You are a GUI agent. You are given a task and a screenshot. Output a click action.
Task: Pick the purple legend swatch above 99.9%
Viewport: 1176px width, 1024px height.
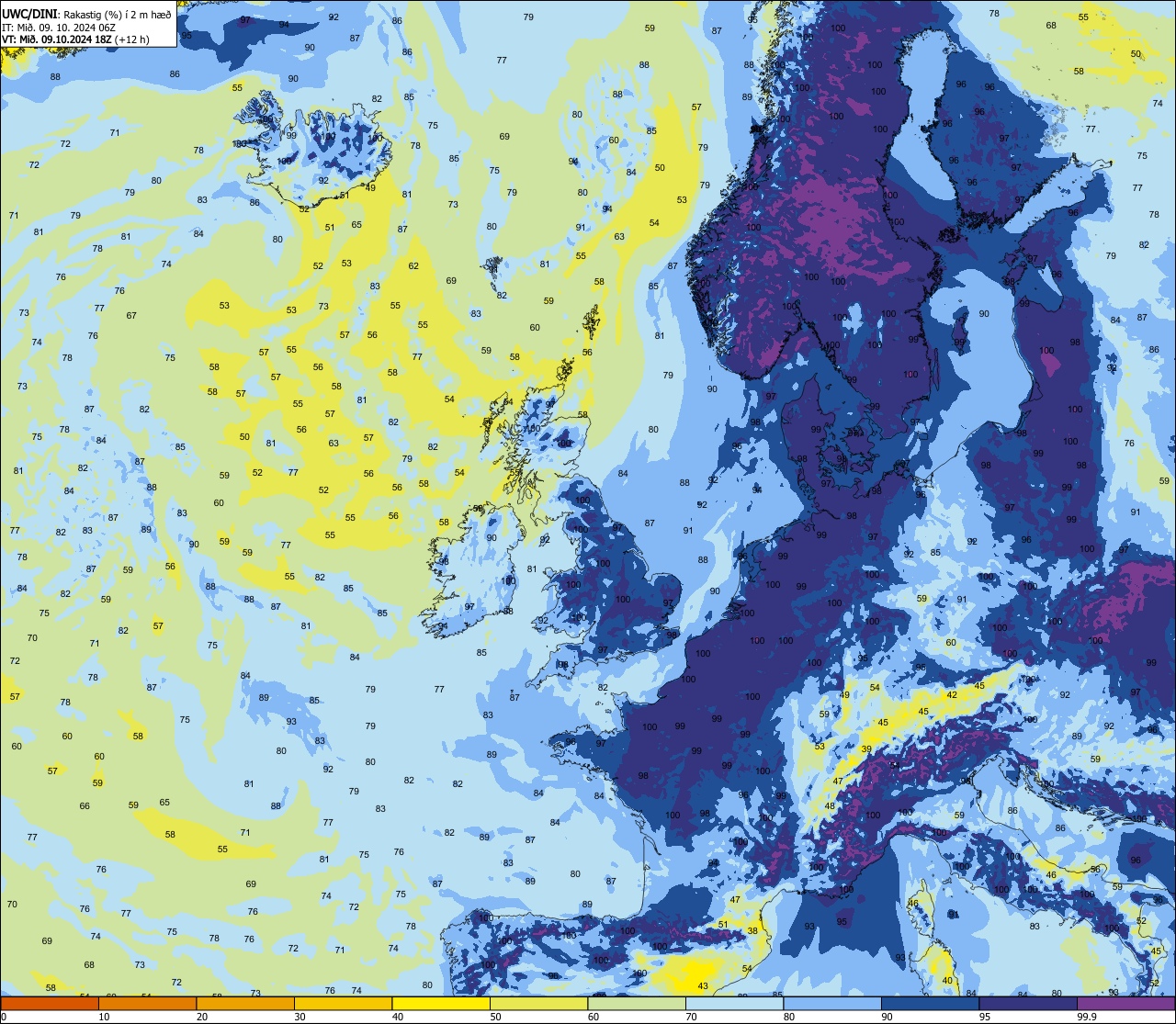(1125, 1003)
